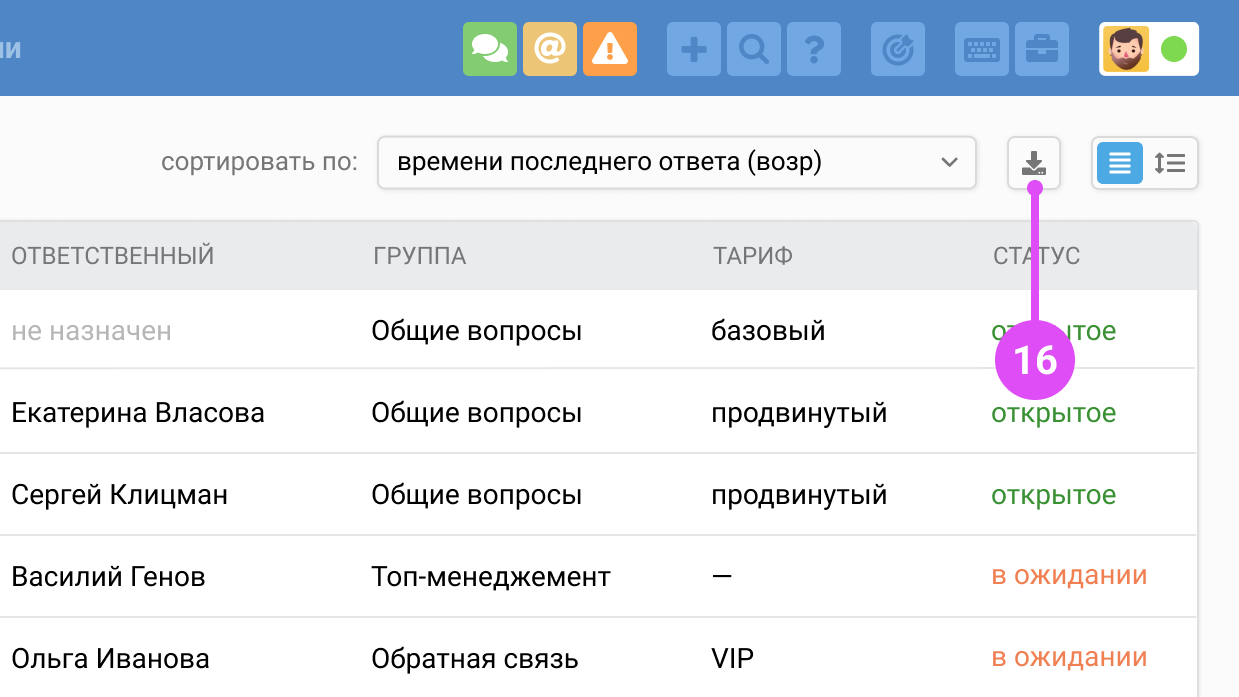Open the orange warning alerts icon
1239x697 pixels.
click(x=609, y=49)
